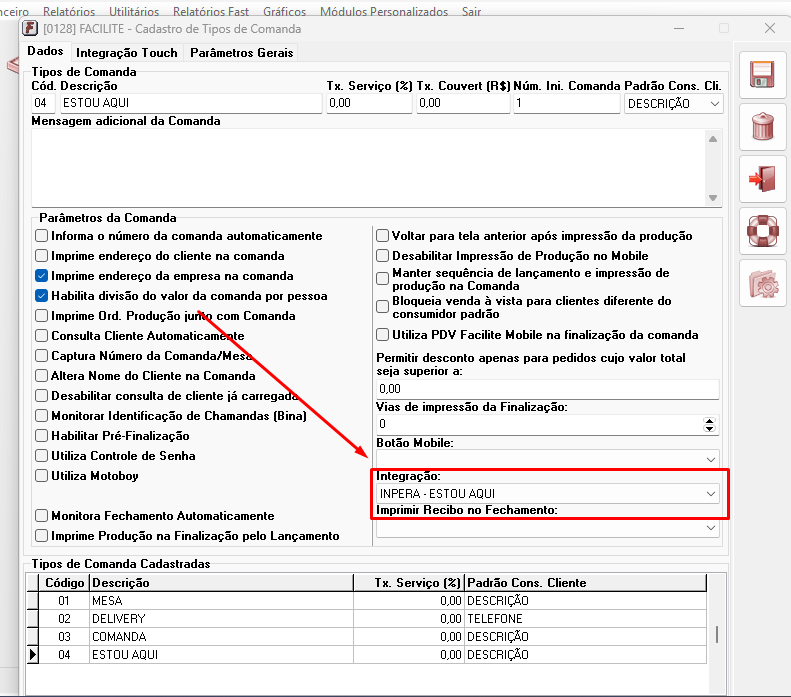
Task: Open Padrão Cons. Cli. DESCRIÇÃO dropdown
Action: pyautogui.click(x=714, y=104)
